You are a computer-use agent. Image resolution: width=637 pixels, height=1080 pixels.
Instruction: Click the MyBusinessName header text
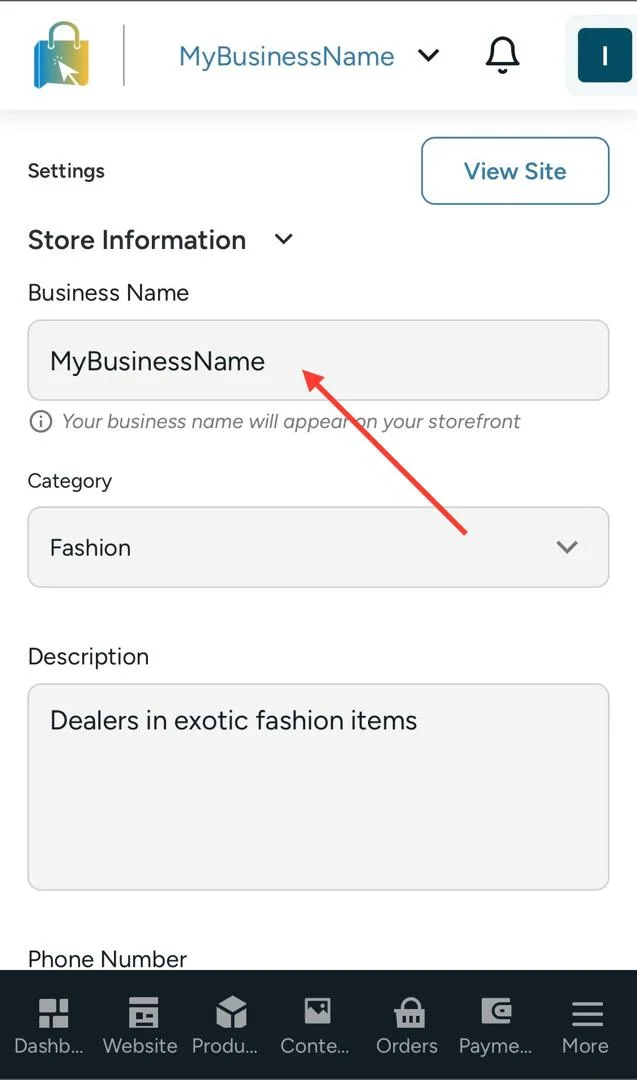click(286, 56)
